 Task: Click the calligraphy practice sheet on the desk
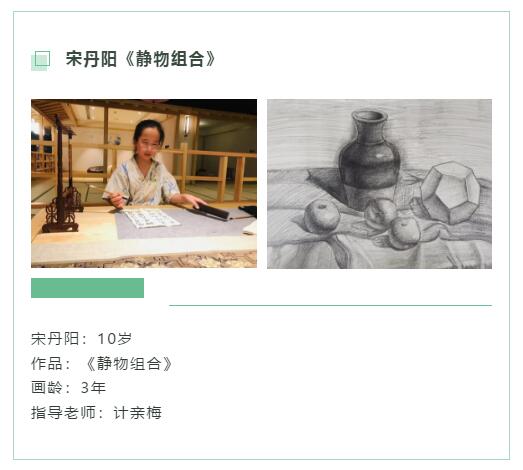click(x=150, y=218)
